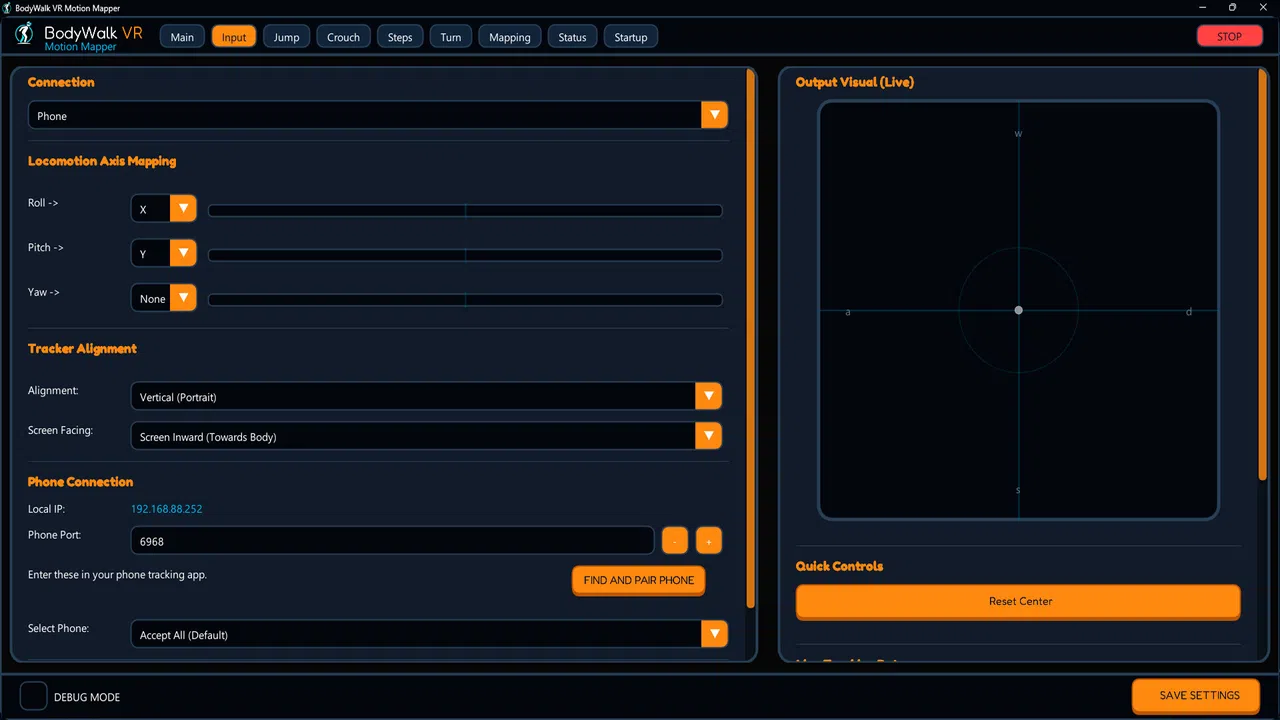
Task: Expand the Connection Phone dropdown
Action: coord(378,116)
